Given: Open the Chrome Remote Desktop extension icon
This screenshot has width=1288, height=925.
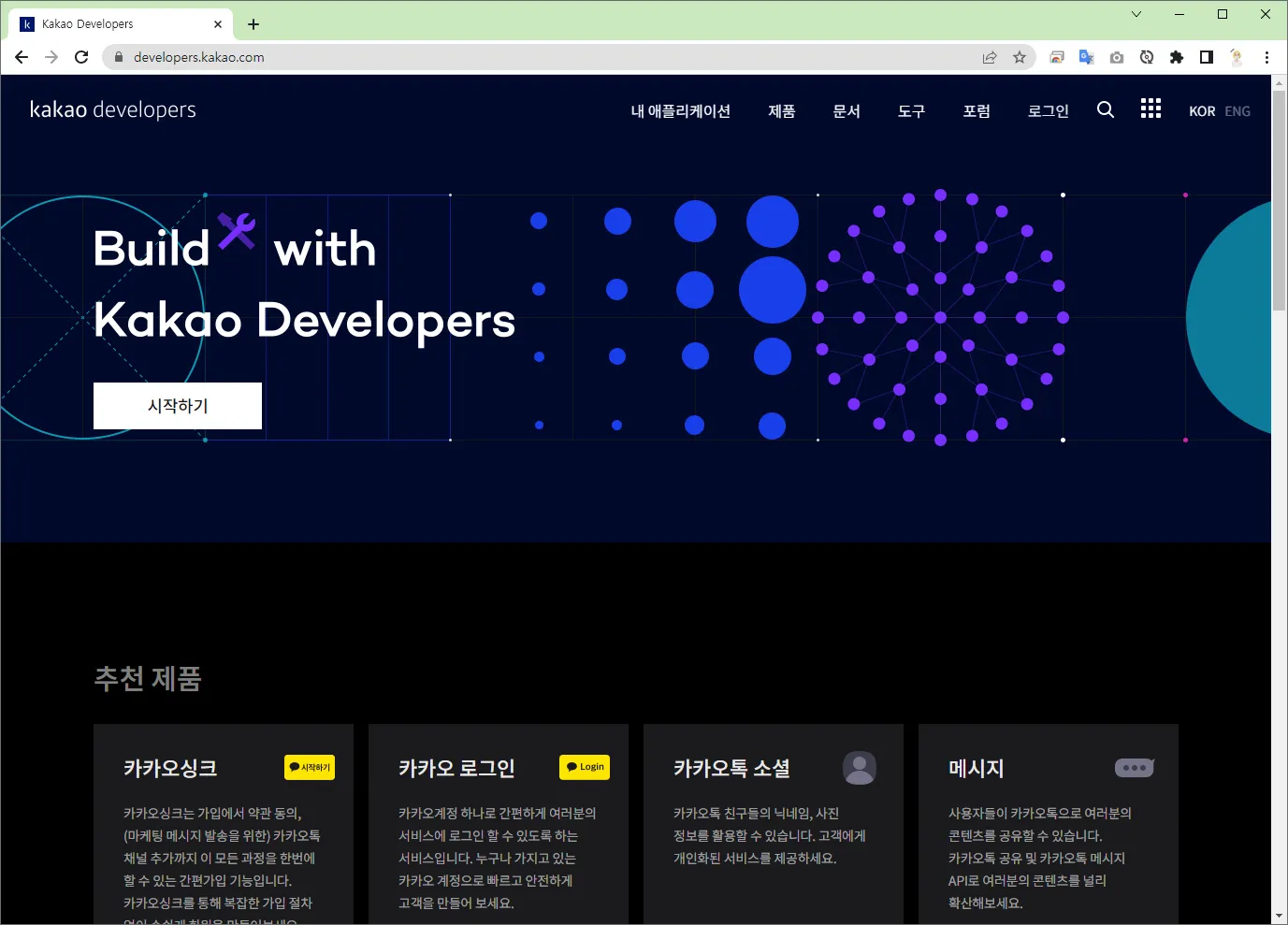Looking at the screenshot, I should tap(1057, 57).
